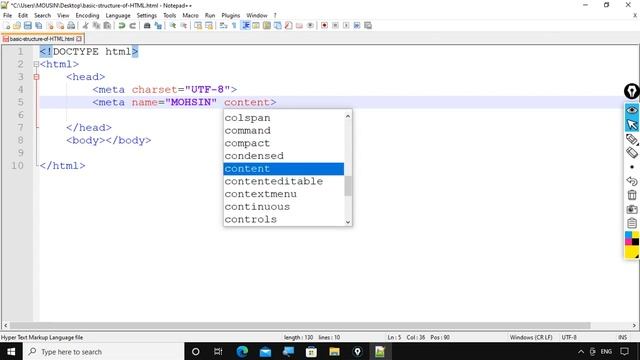Choose 'condensed' from the autocomplete list
The width and height of the screenshot is (640, 360).
point(284,156)
